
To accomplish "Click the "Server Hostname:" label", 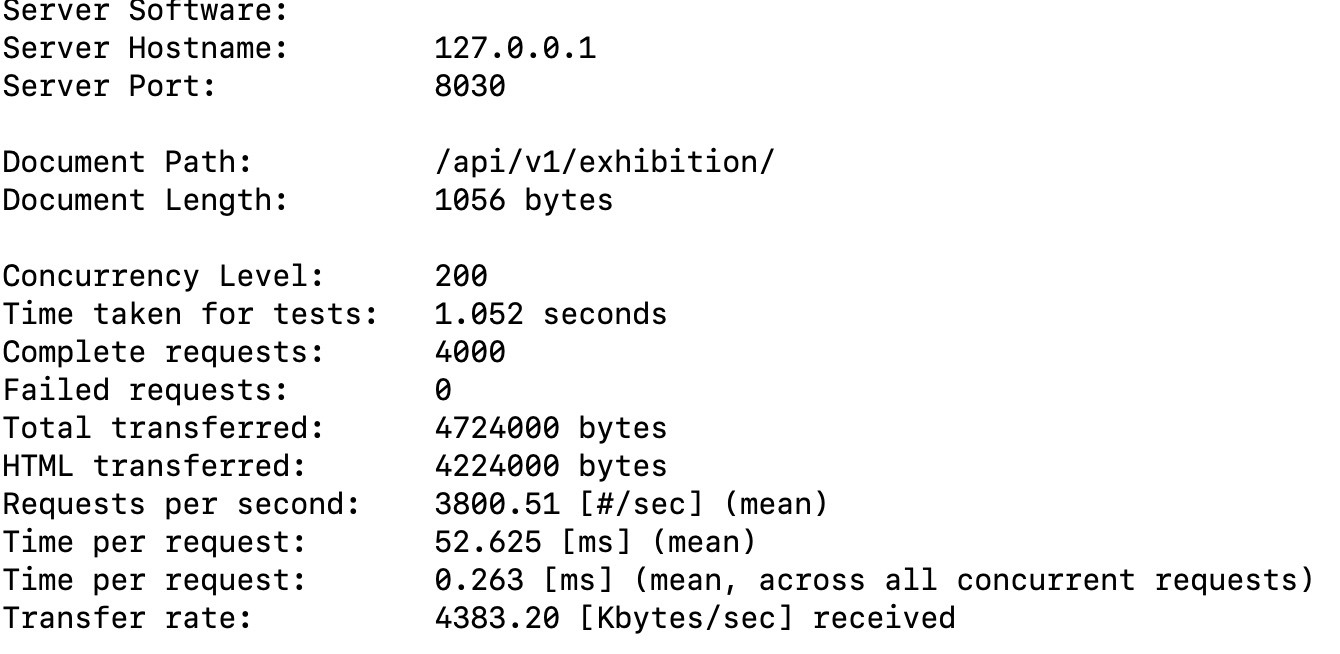I will (145, 48).
